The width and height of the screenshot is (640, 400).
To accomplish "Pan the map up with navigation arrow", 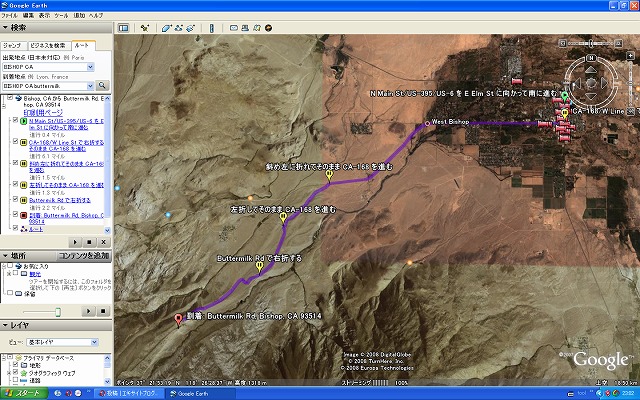I will [591, 70].
